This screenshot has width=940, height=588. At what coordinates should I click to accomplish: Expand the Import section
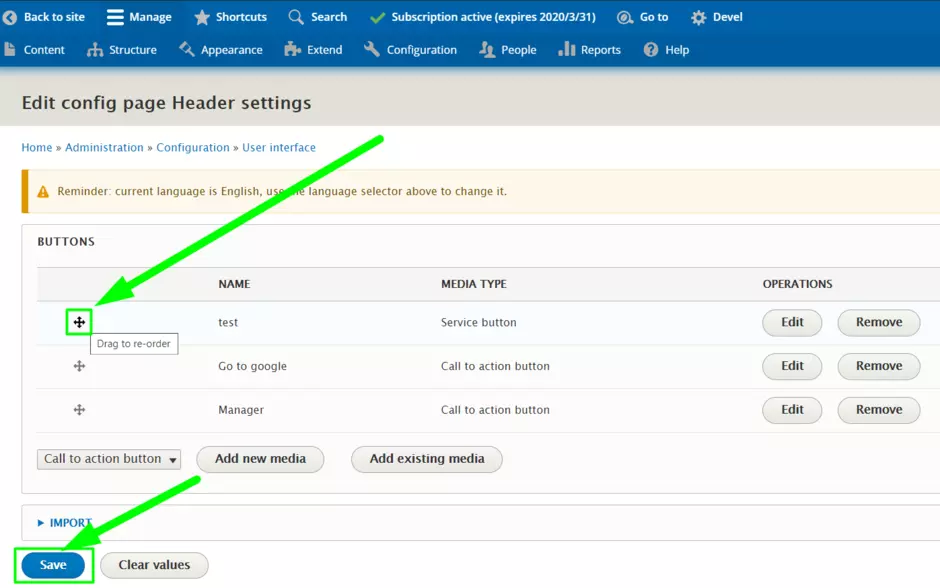point(64,523)
